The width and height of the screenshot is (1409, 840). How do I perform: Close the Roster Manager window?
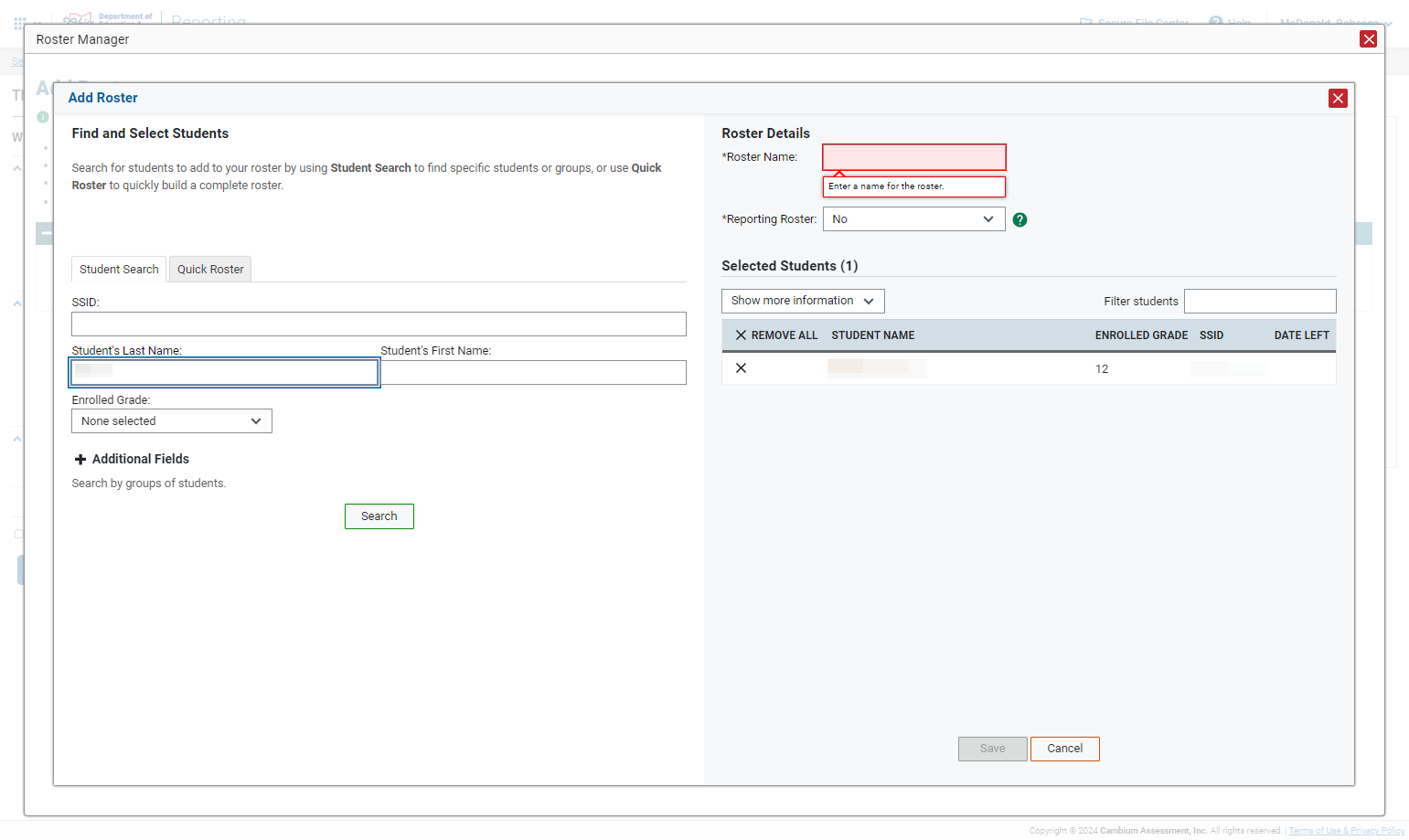tap(1368, 38)
